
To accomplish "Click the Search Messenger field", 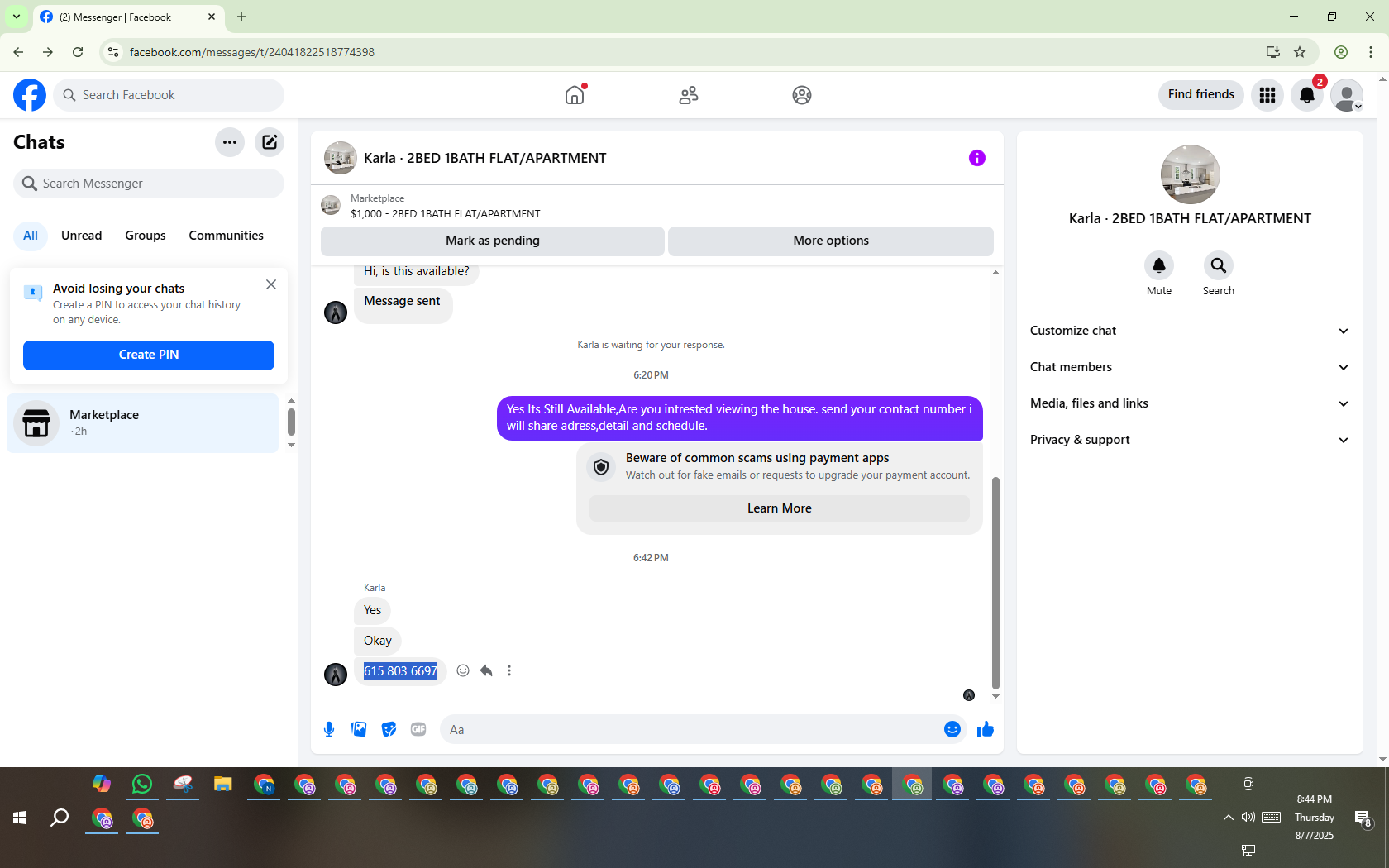I will [149, 184].
